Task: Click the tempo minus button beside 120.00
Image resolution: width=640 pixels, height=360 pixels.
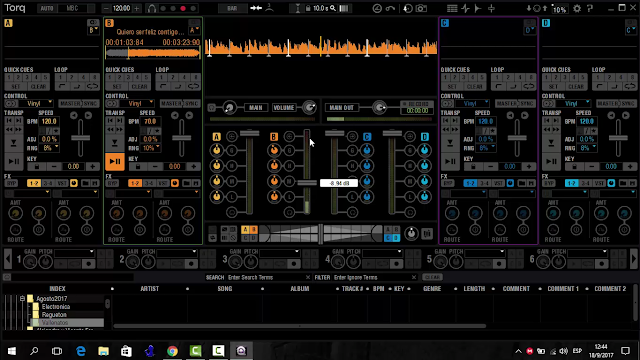Action: [x=106, y=8]
